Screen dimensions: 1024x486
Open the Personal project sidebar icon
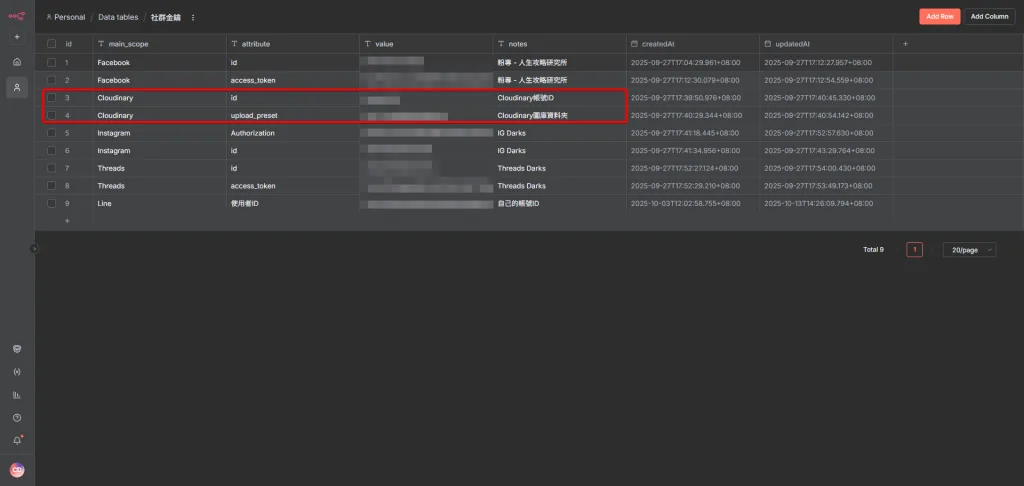pos(17,87)
